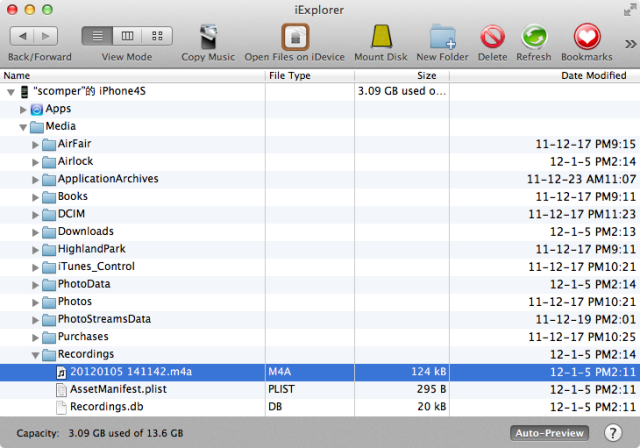The height and width of the screenshot is (448, 640).
Task: Open Files on iDevice toolbar icon
Action: pos(295,37)
